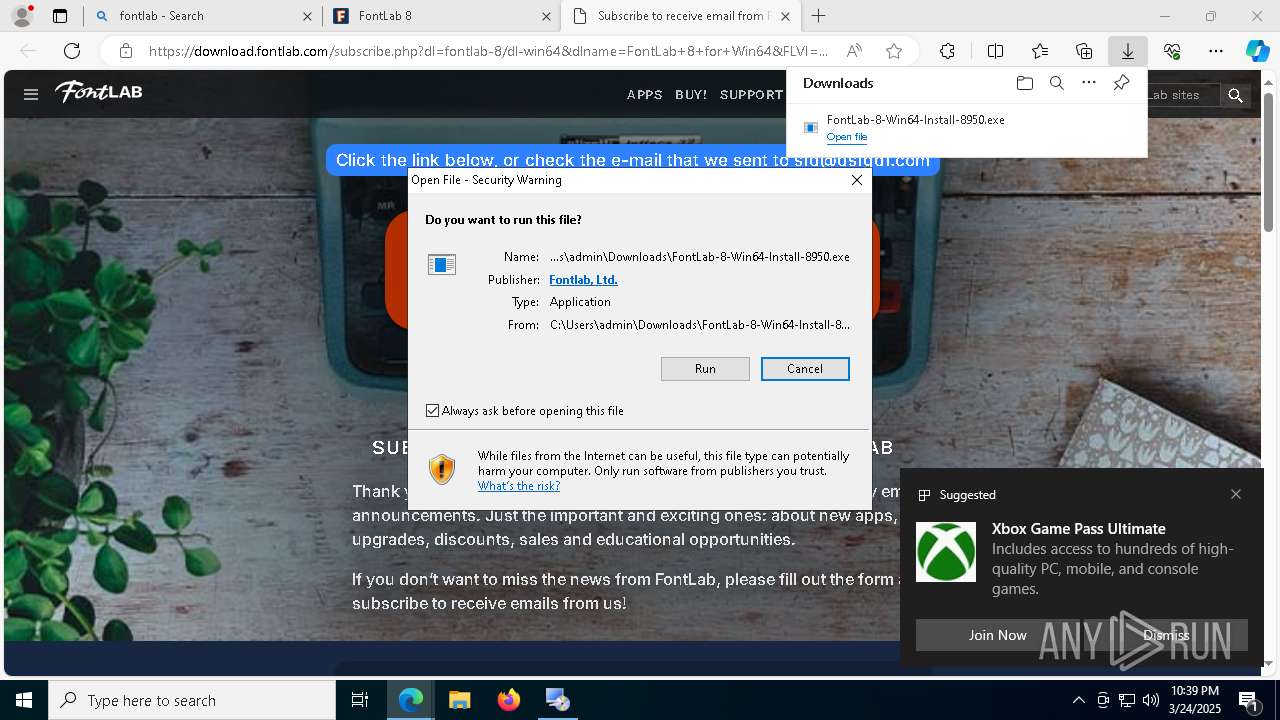
Task: Open more options in Downloads panel
Action: (x=1089, y=83)
